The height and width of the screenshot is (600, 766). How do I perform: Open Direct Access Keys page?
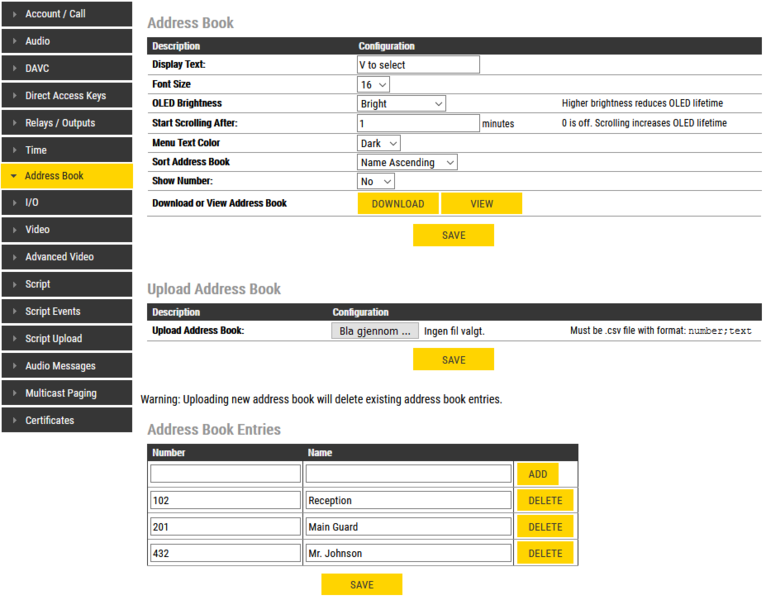tap(67, 95)
